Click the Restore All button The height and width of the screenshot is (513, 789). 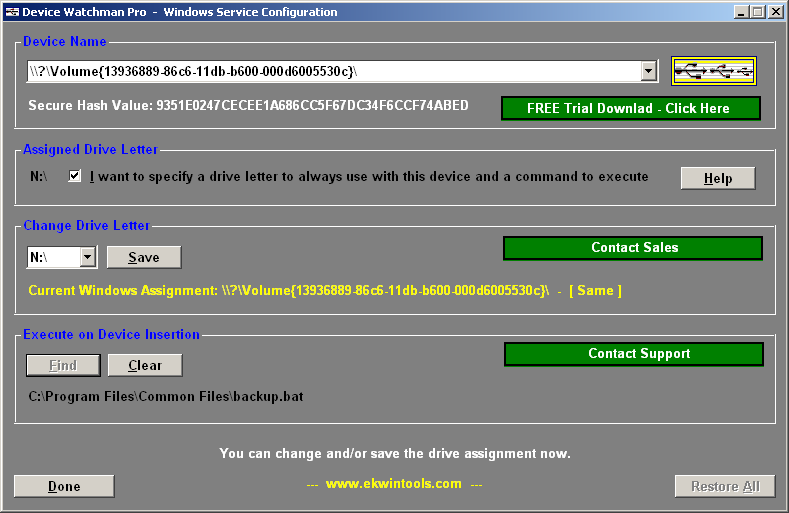coord(725,486)
